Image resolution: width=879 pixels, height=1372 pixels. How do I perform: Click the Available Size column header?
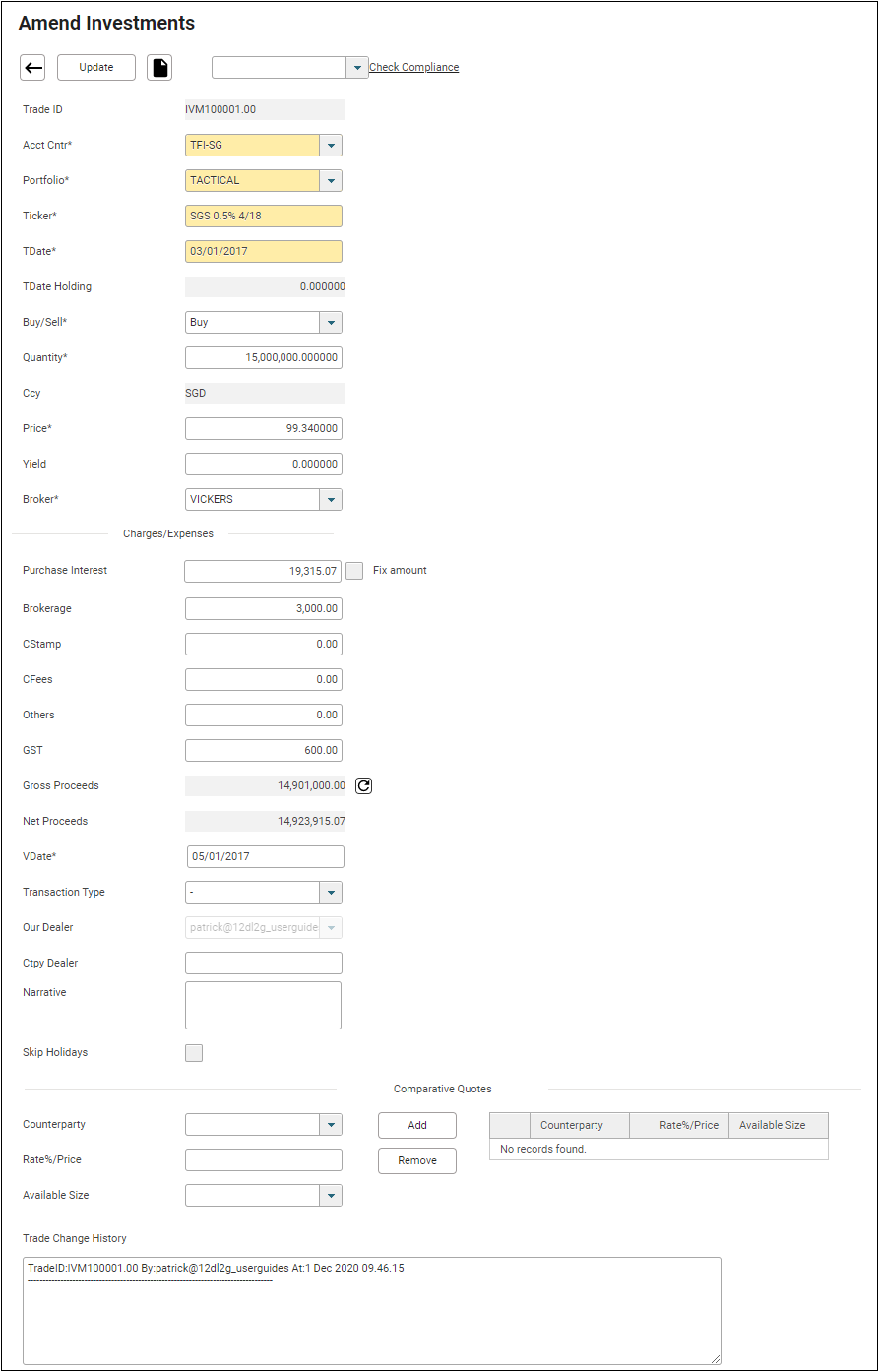click(779, 1126)
